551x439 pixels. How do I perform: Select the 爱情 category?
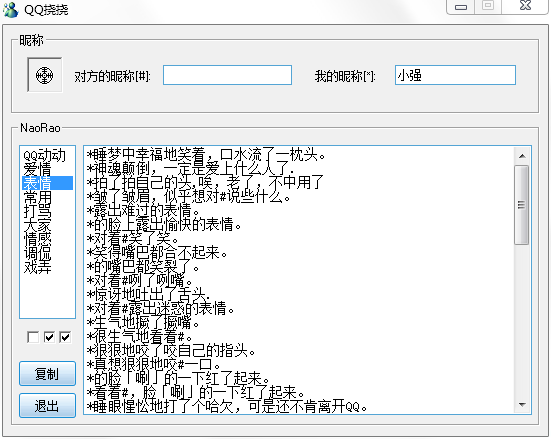37,169
